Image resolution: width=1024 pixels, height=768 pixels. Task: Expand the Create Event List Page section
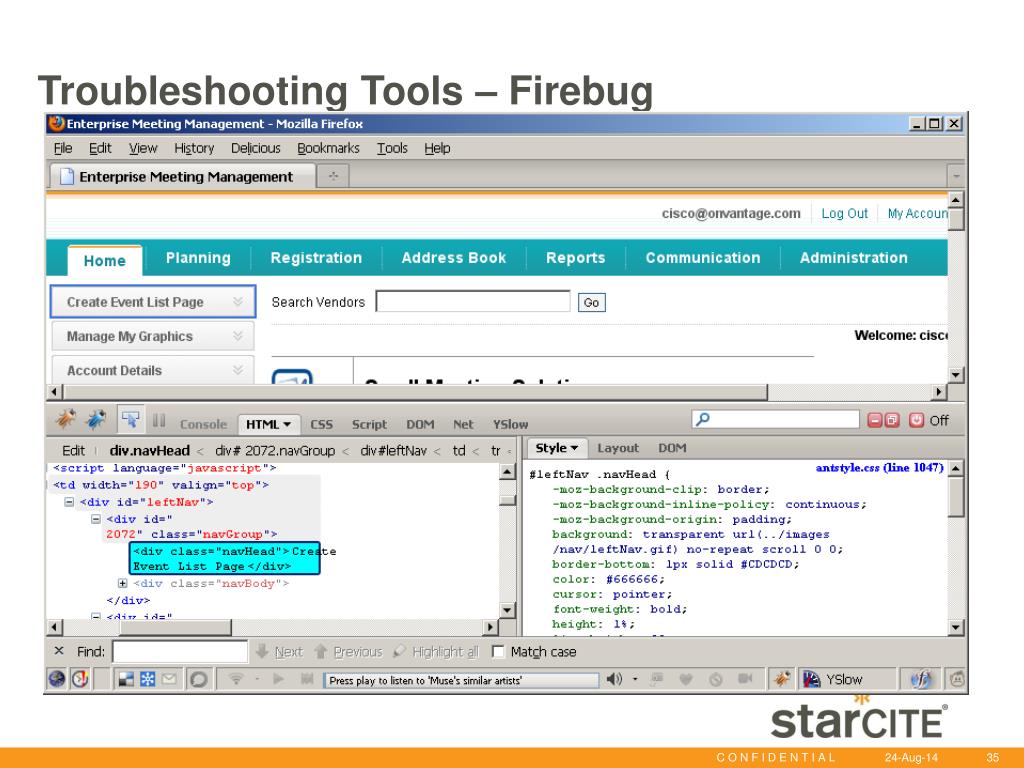238,302
